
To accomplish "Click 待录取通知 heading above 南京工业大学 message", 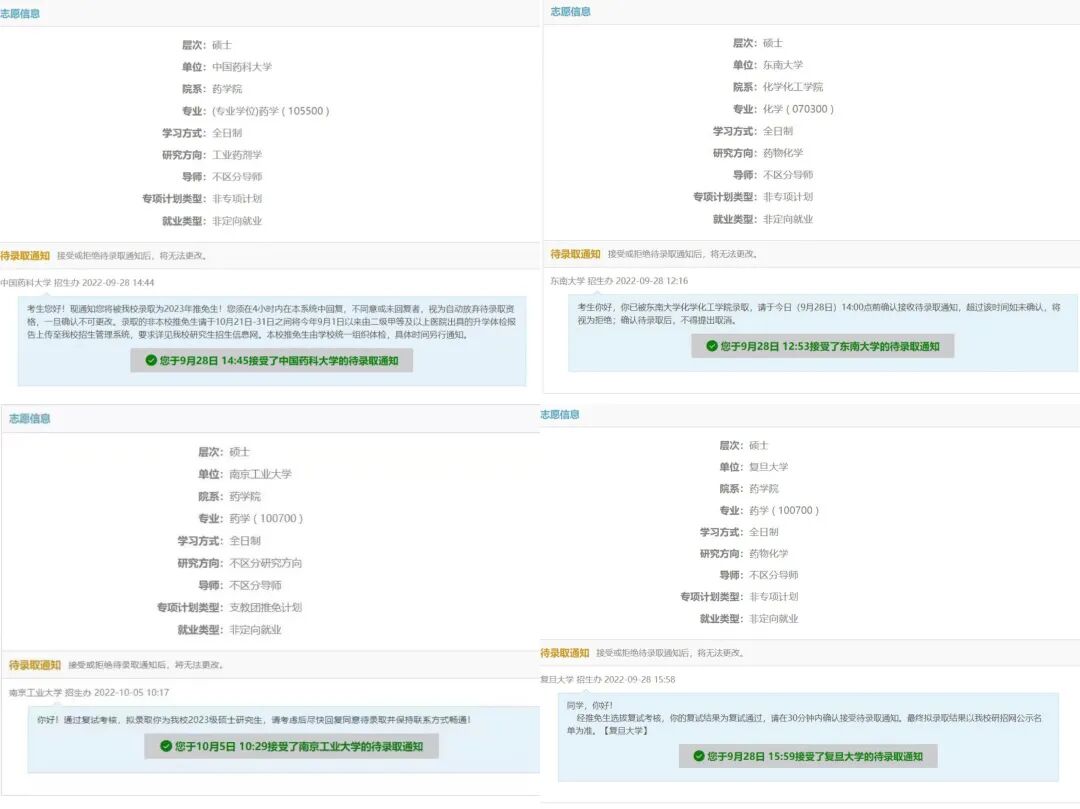I will [35, 664].
